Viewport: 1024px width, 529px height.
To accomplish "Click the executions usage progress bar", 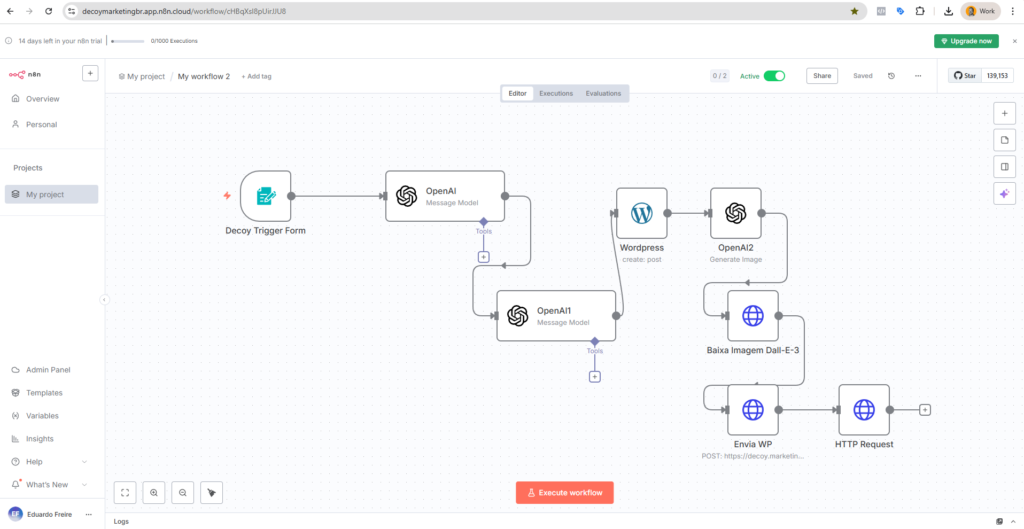I will pos(127,41).
